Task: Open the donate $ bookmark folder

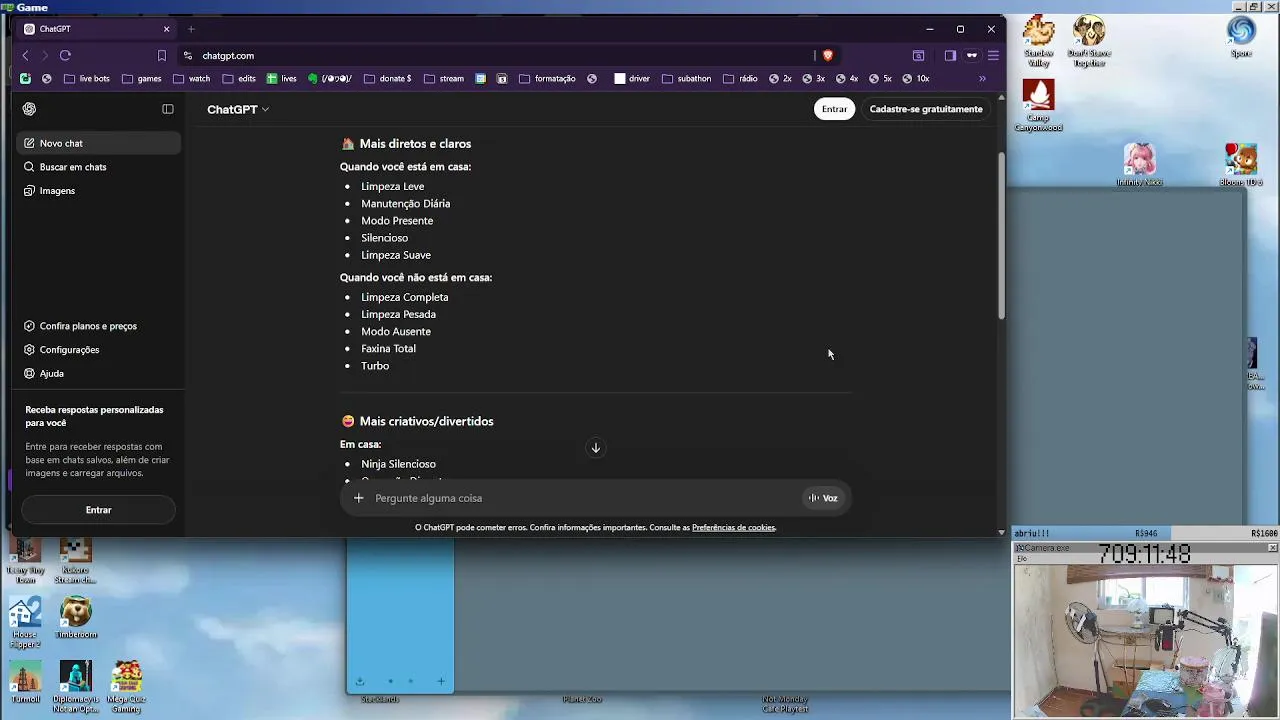Action: 388,79
